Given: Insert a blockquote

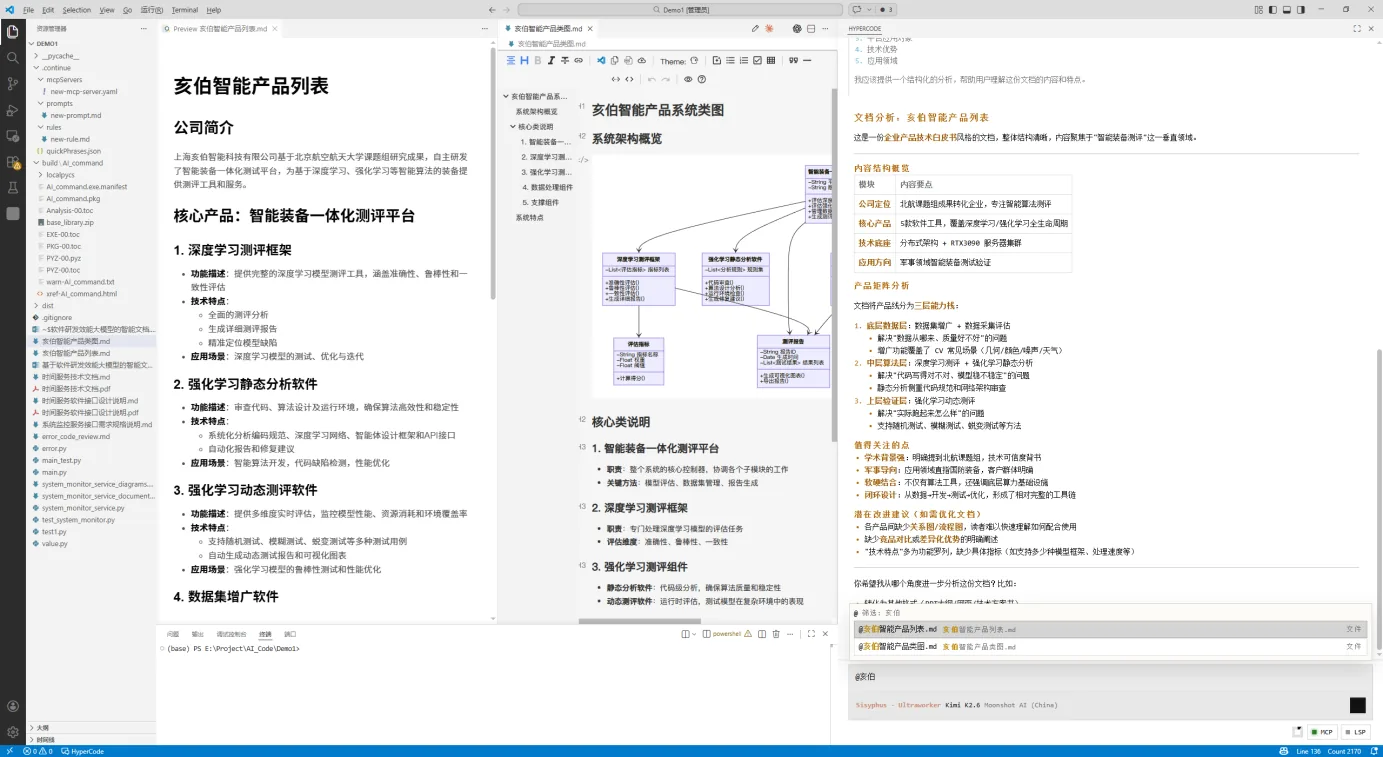Looking at the screenshot, I should click(793, 60).
